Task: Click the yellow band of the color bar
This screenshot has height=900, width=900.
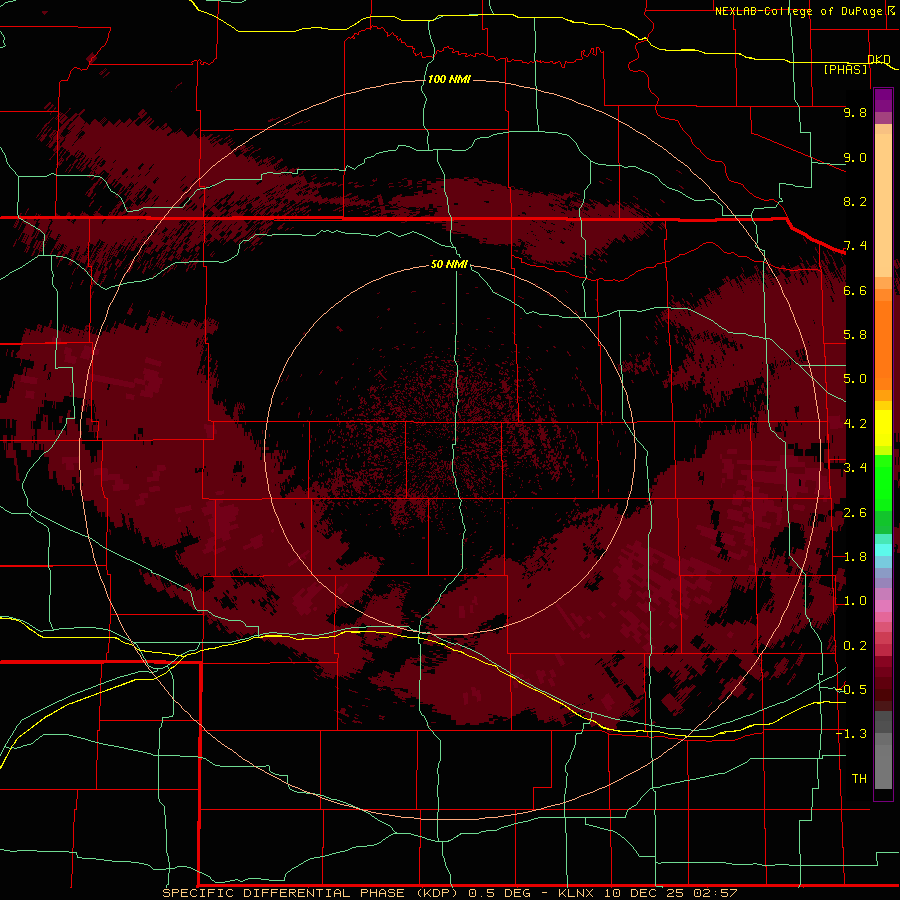Action: tap(883, 428)
